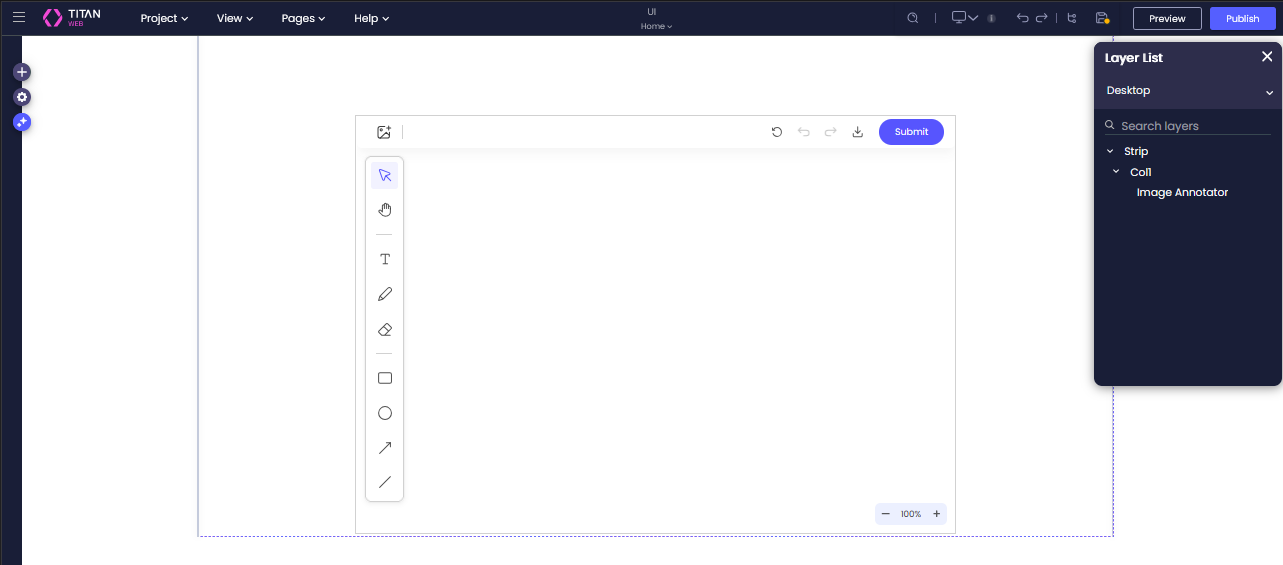Collapse the Col1 layer
Image resolution: width=1283 pixels, height=565 pixels.
1117,172
